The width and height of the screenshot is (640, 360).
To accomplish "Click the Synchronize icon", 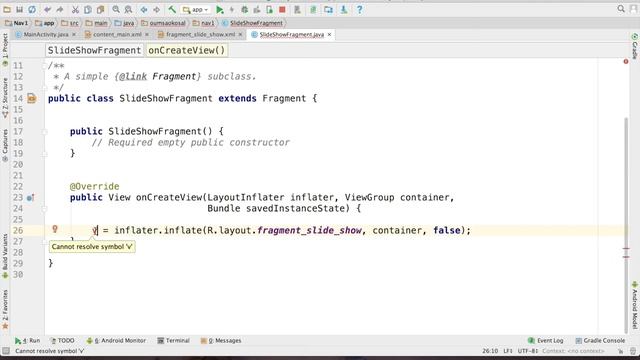I will pyautogui.click(x=32, y=9).
